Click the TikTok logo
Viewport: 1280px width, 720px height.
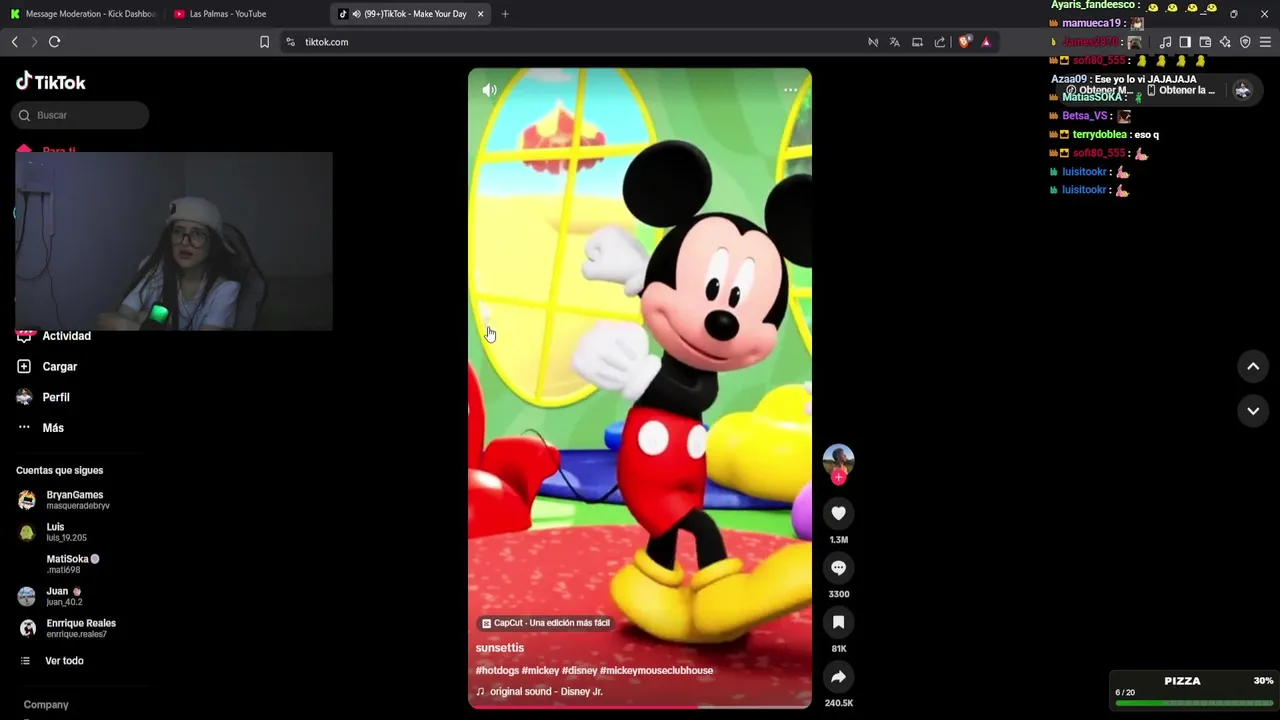pos(51,82)
